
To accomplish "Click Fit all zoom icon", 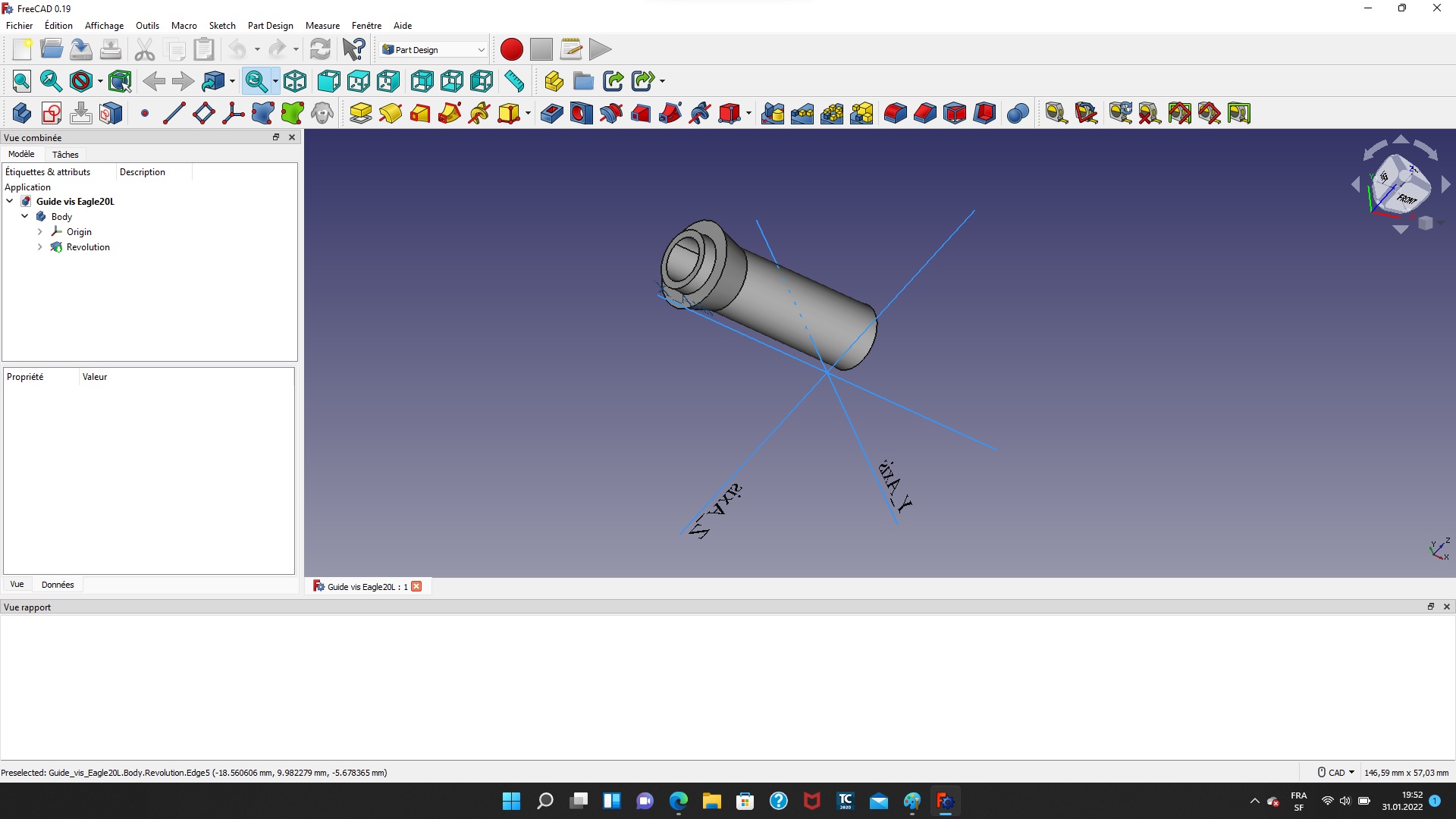I will click(22, 81).
